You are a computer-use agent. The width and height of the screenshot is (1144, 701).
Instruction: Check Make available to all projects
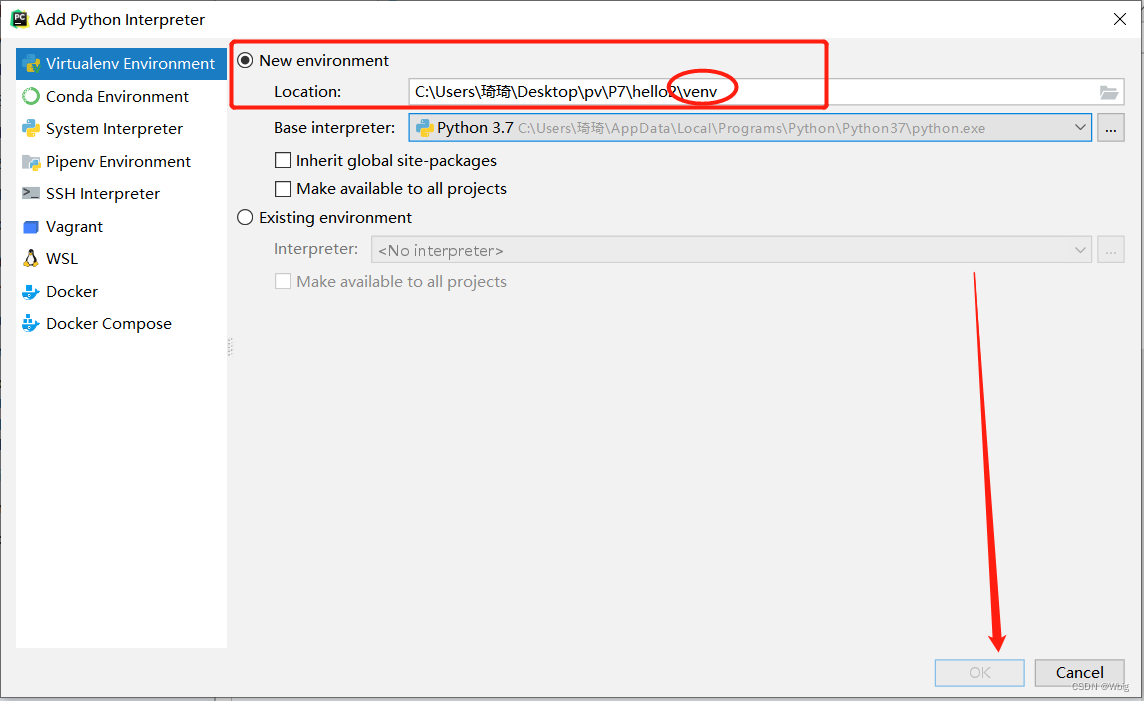(x=283, y=189)
